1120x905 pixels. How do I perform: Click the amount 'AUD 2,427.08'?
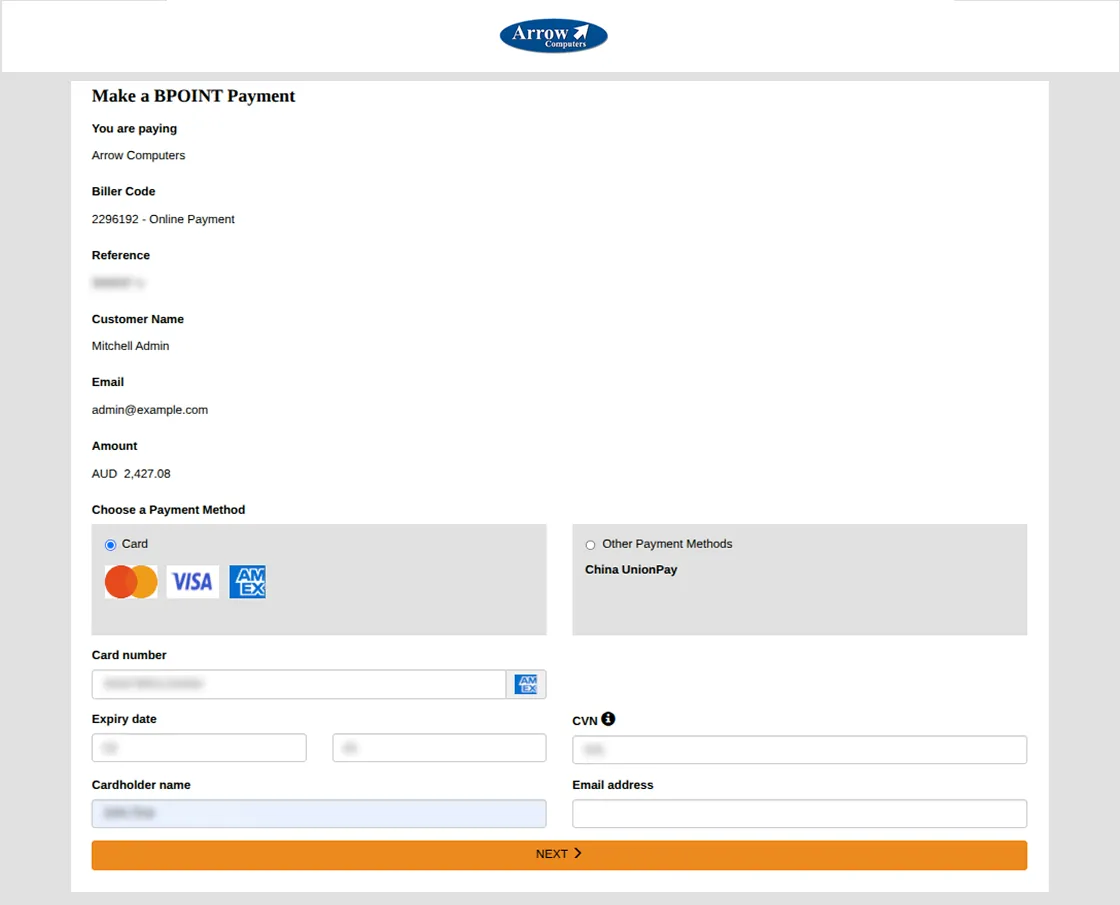pyautogui.click(x=131, y=474)
